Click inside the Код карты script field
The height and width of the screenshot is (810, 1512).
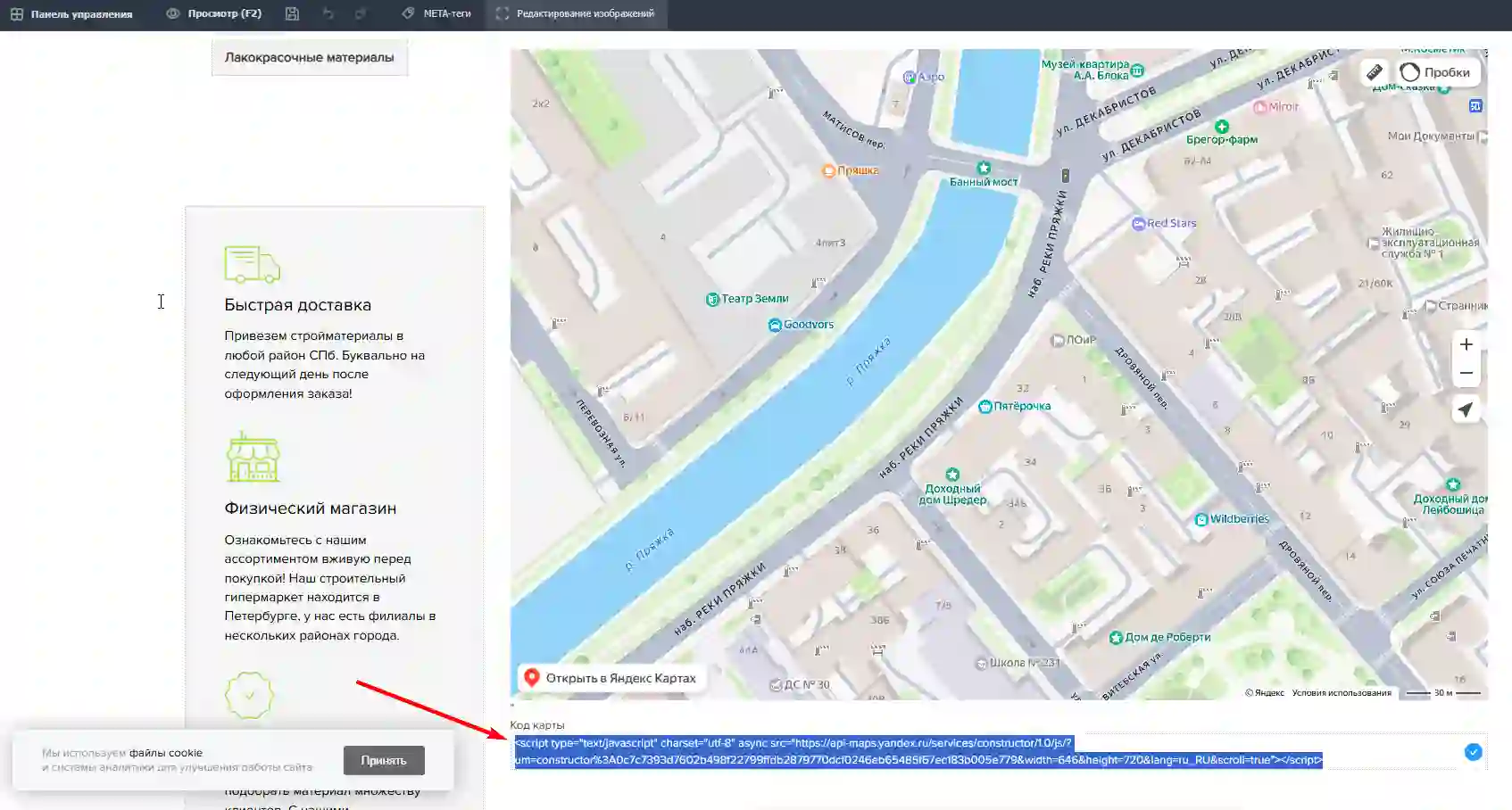[x=918, y=751]
